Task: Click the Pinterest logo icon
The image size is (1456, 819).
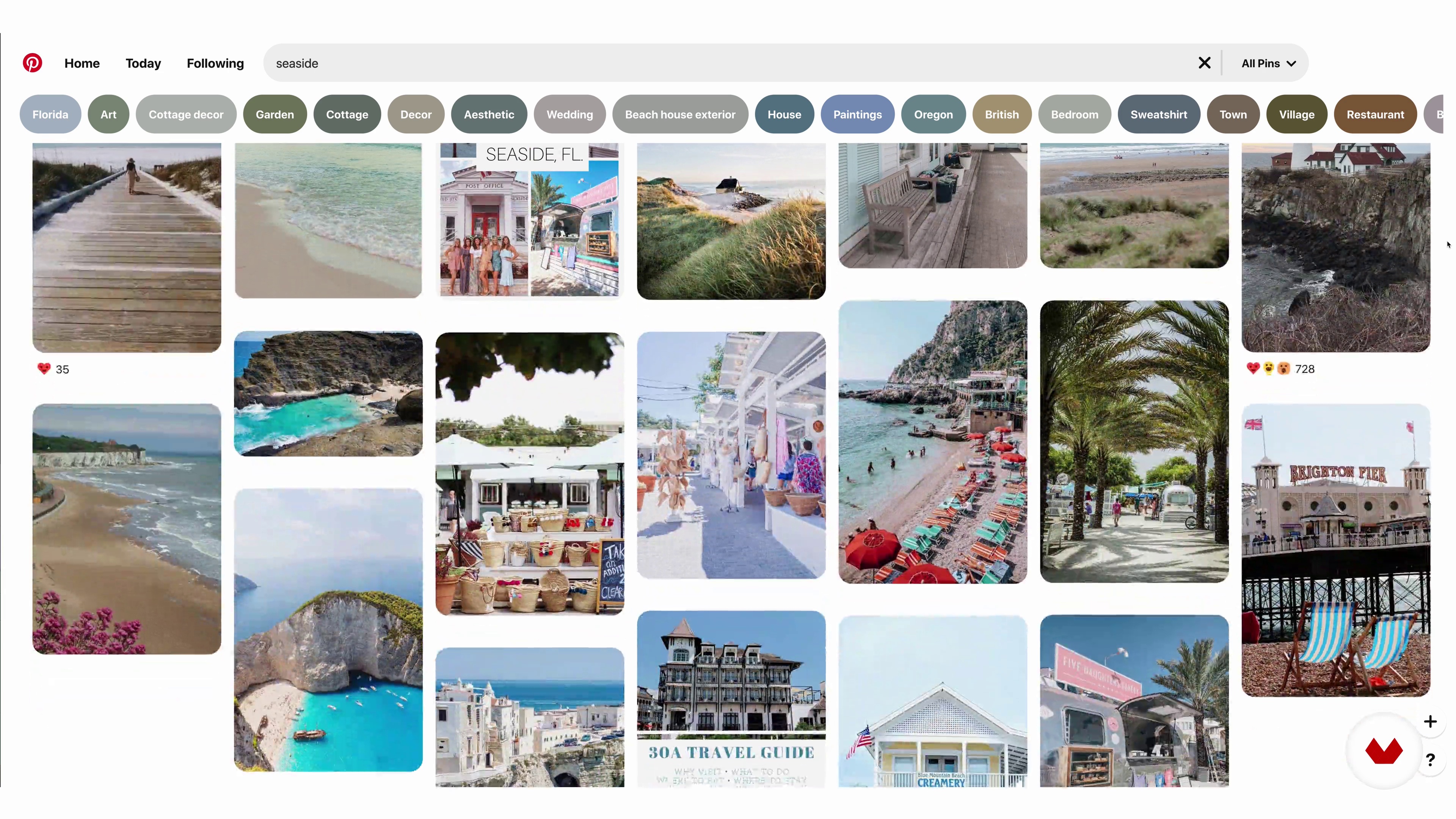Action: (32, 63)
